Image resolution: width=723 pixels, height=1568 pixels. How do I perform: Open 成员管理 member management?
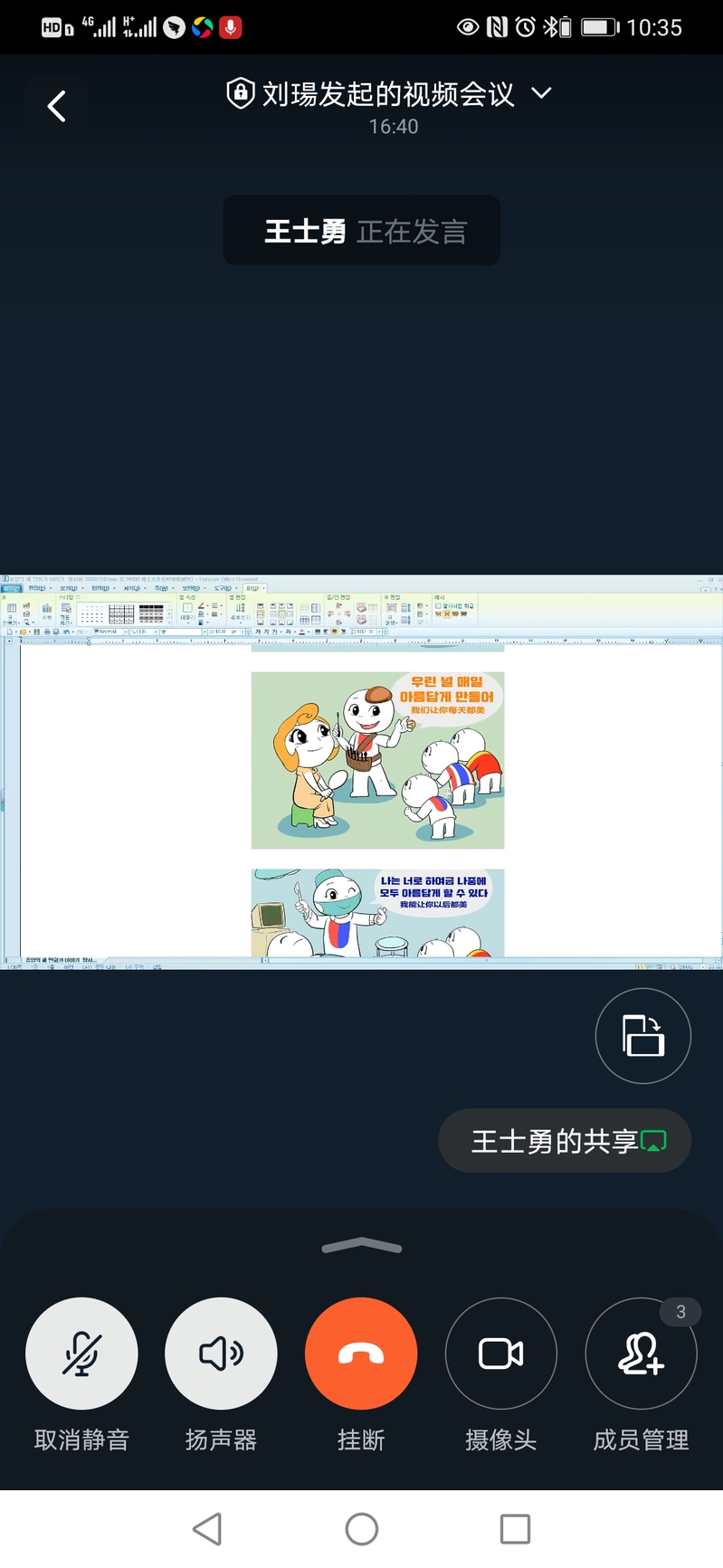click(641, 1354)
